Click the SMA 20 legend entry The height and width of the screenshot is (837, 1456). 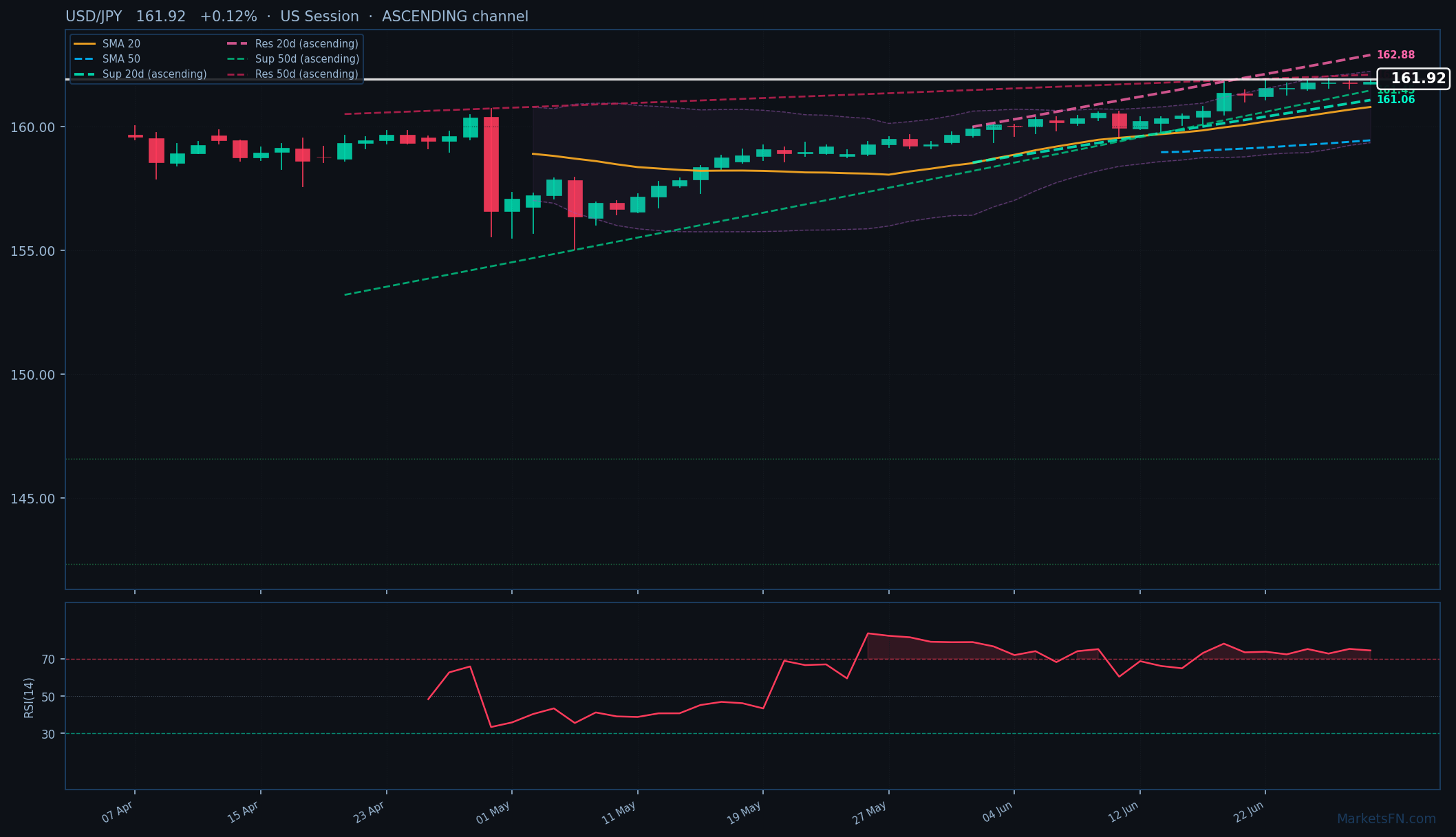point(107,44)
